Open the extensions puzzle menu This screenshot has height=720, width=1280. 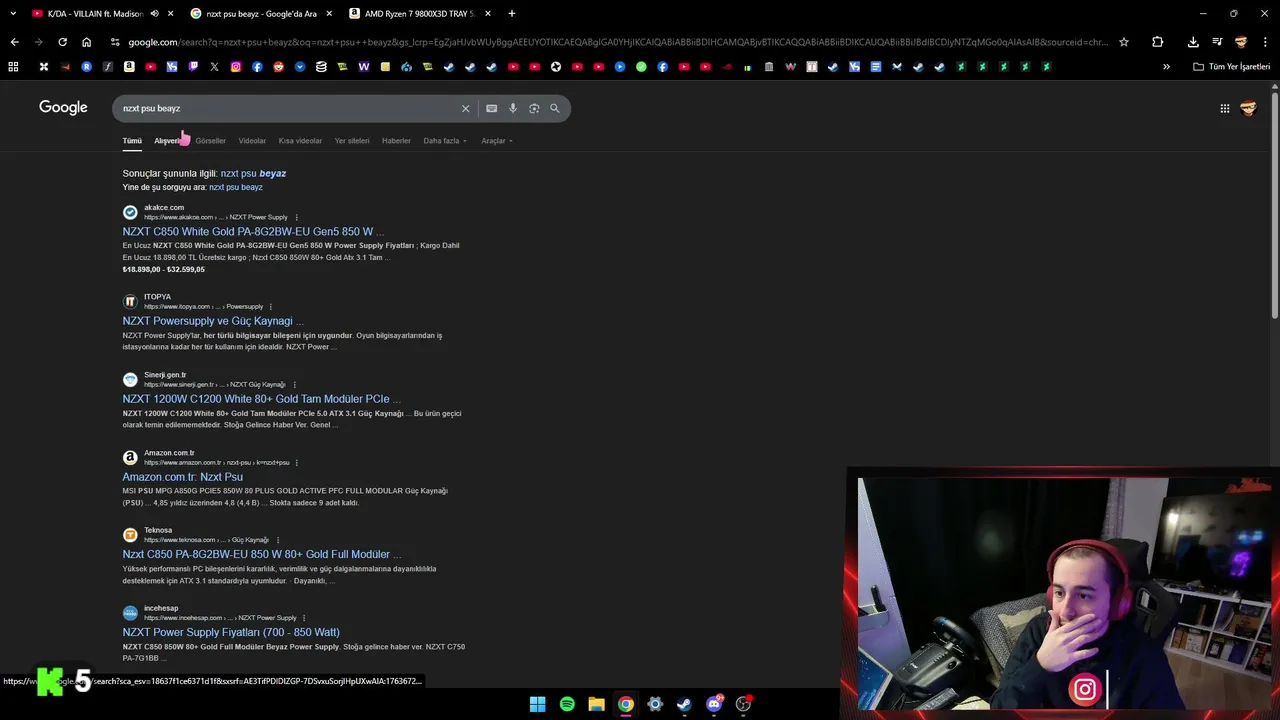point(1158,42)
